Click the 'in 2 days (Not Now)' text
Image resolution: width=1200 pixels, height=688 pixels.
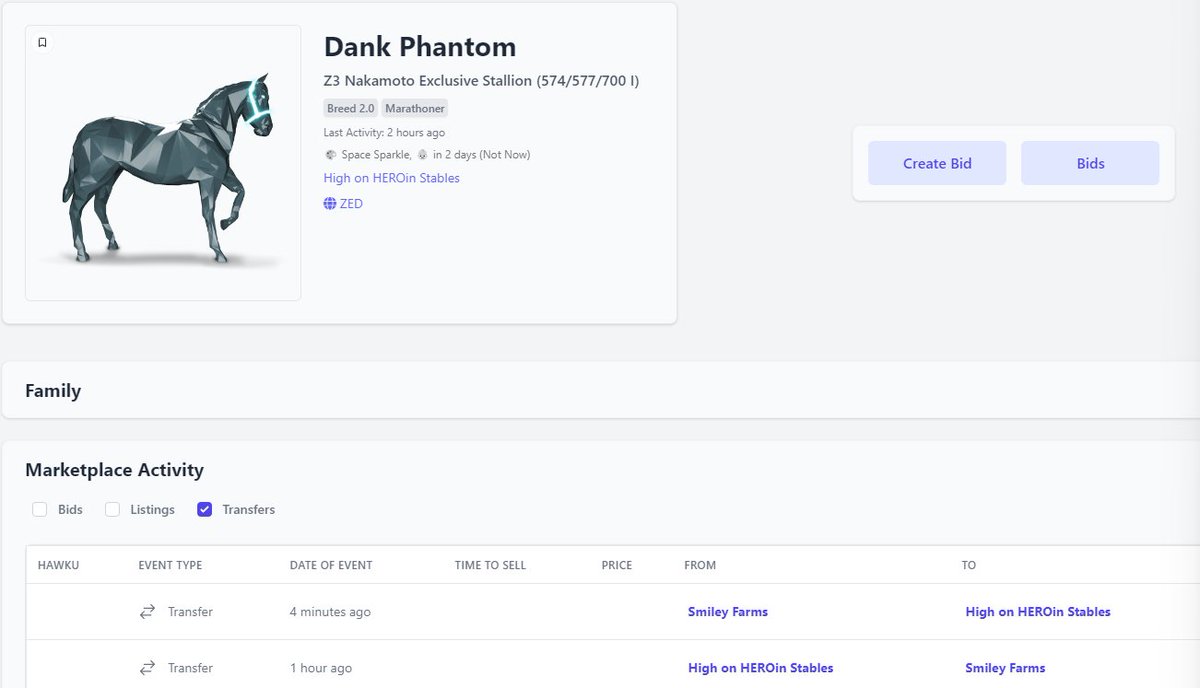pos(481,155)
